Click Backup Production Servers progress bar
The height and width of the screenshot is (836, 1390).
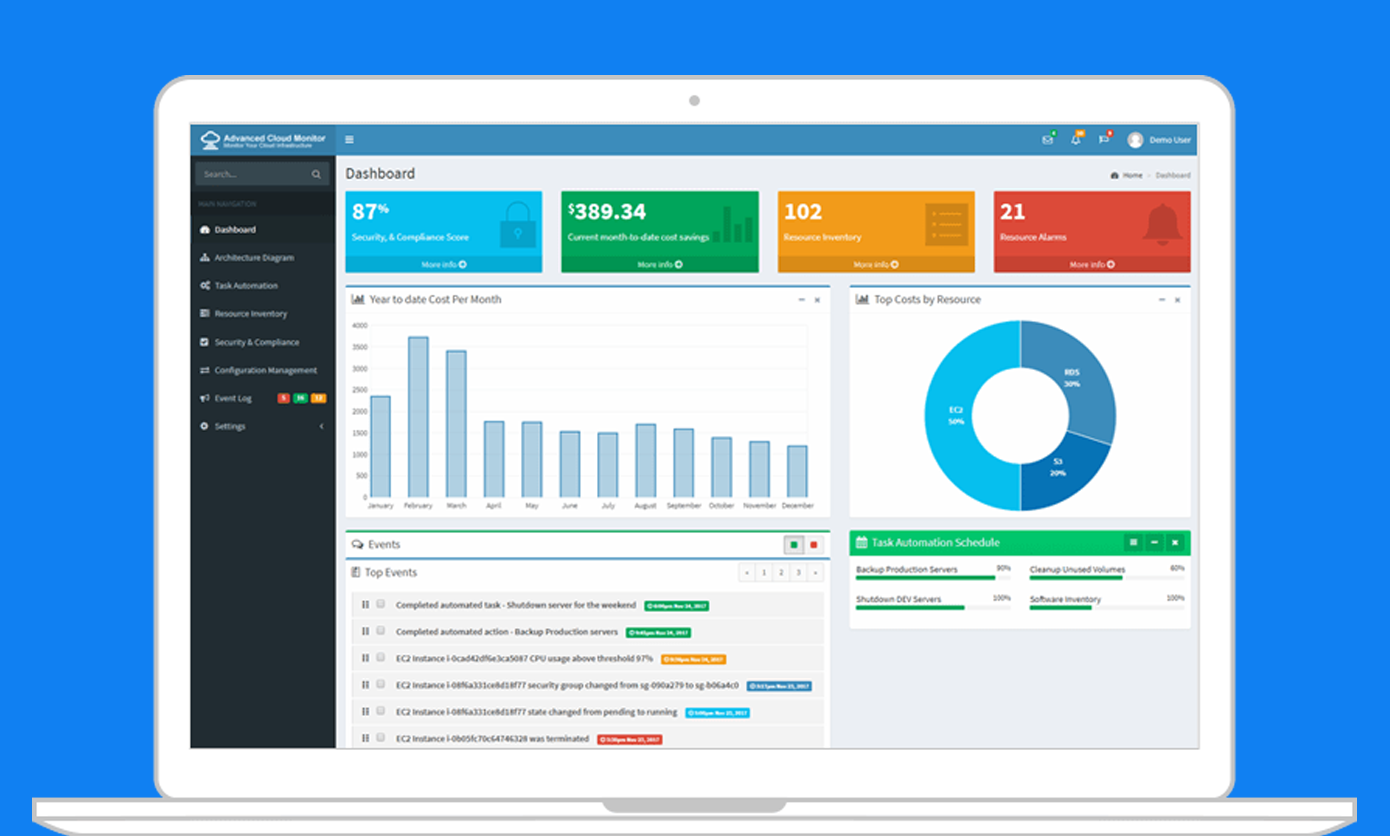coord(933,578)
